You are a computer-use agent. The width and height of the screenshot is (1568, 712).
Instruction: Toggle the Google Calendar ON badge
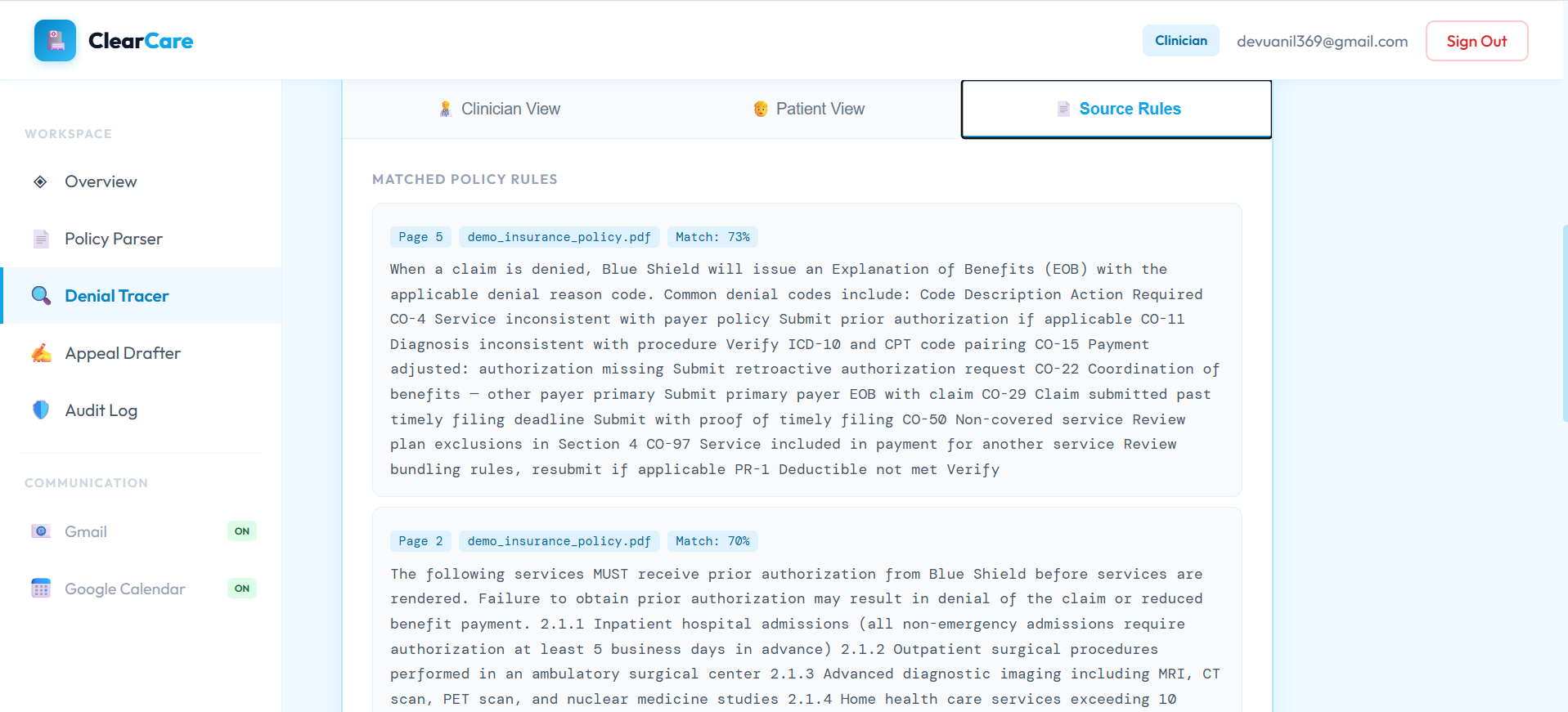pyautogui.click(x=242, y=589)
